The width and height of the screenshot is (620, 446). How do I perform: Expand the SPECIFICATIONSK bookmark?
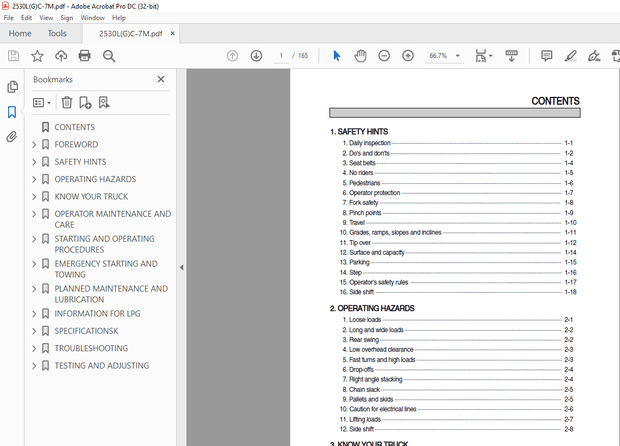point(34,331)
